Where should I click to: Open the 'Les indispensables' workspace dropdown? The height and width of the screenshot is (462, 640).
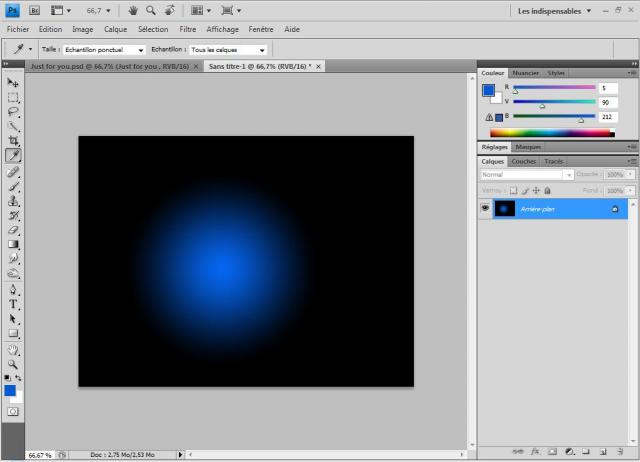pos(554,11)
